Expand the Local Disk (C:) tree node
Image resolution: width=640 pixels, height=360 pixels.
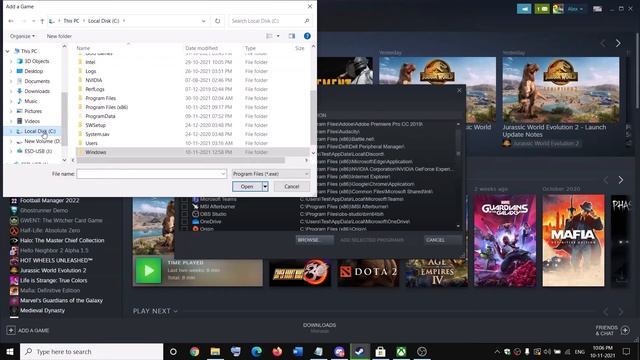(x=11, y=131)
